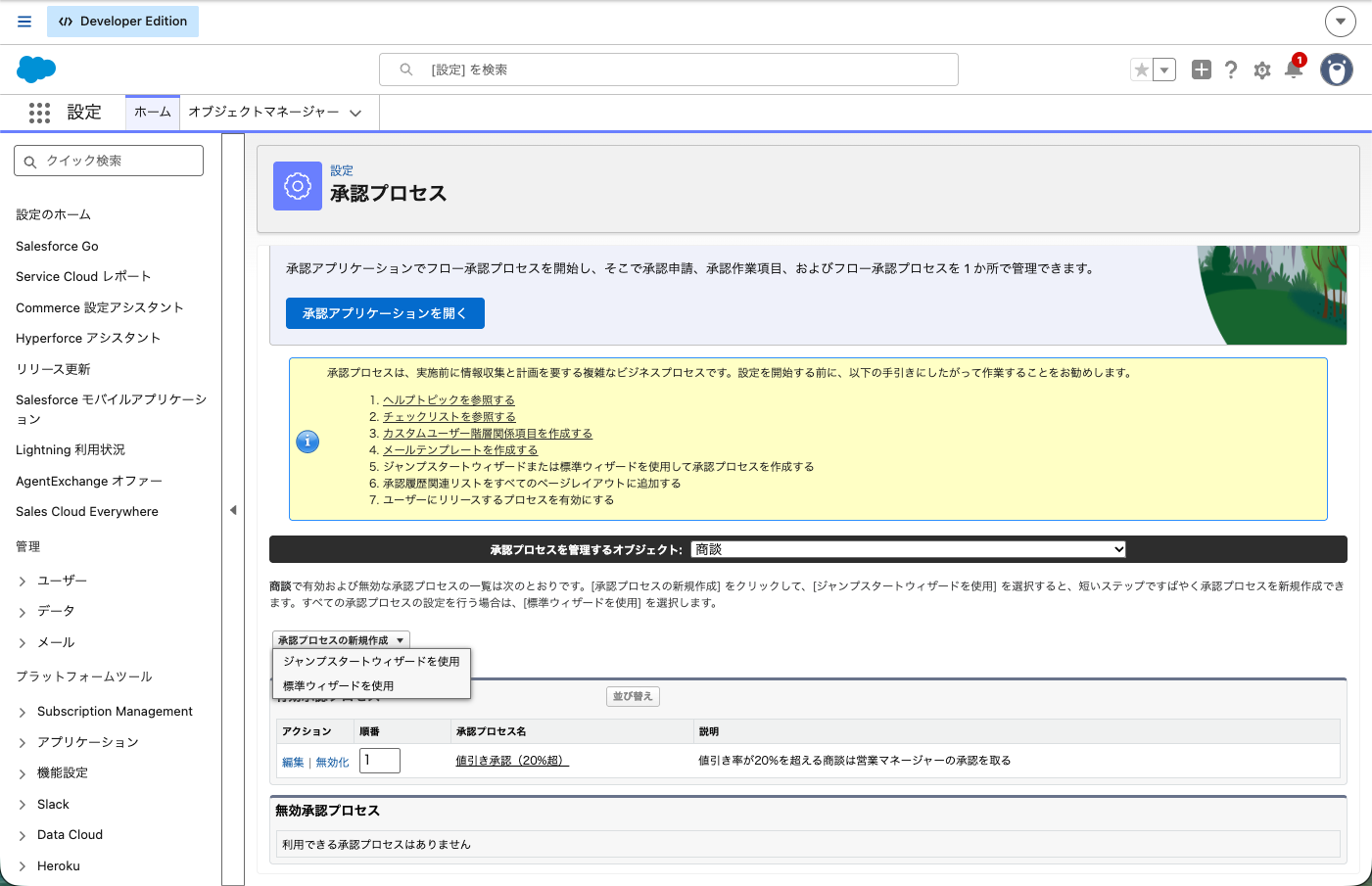This screenshot has width=1372, height=886.
Task: Open the オブジェクトマネージャー tab
Action: (x=263, y=113)
